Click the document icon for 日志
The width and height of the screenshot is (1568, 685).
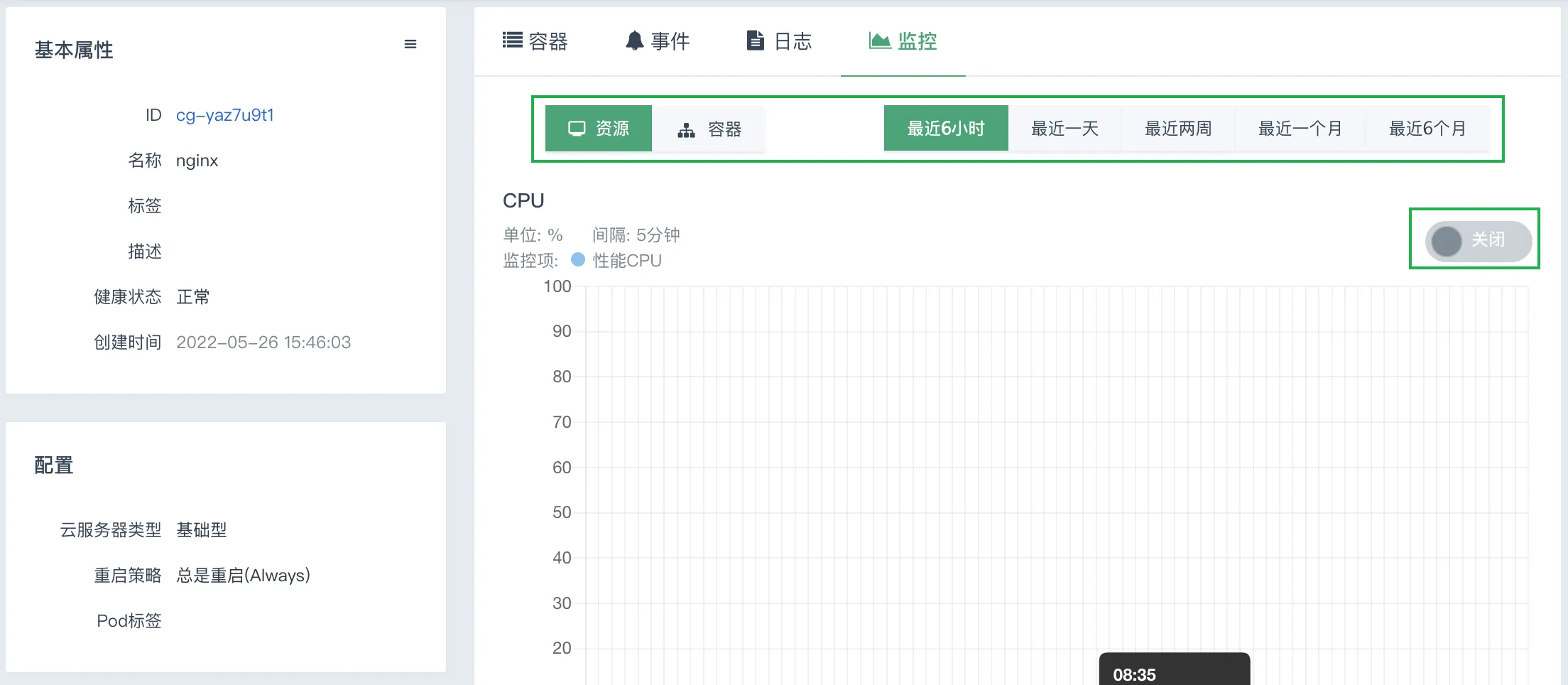756,41
